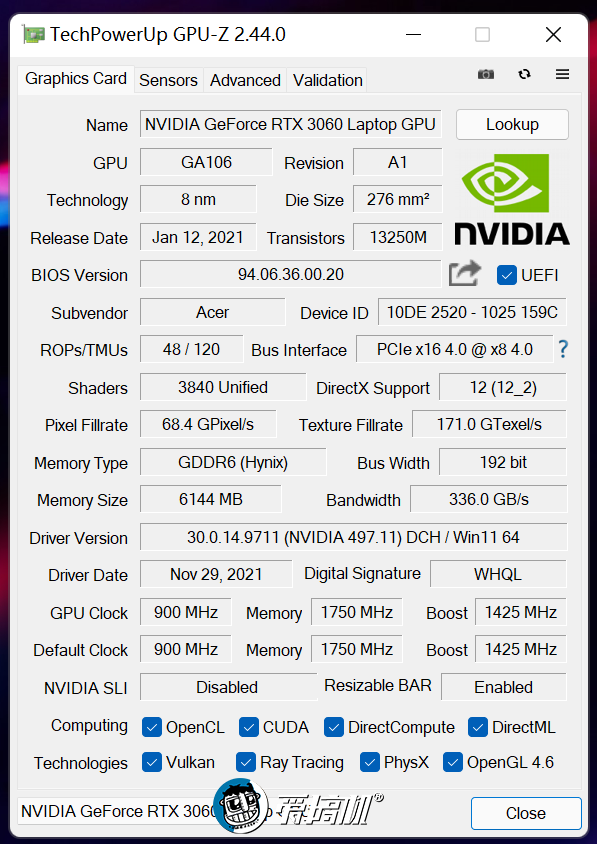The height and width of the screenshot is (844, 597).
Task: Click the Lookup button
Action: (x=512, y=124)
